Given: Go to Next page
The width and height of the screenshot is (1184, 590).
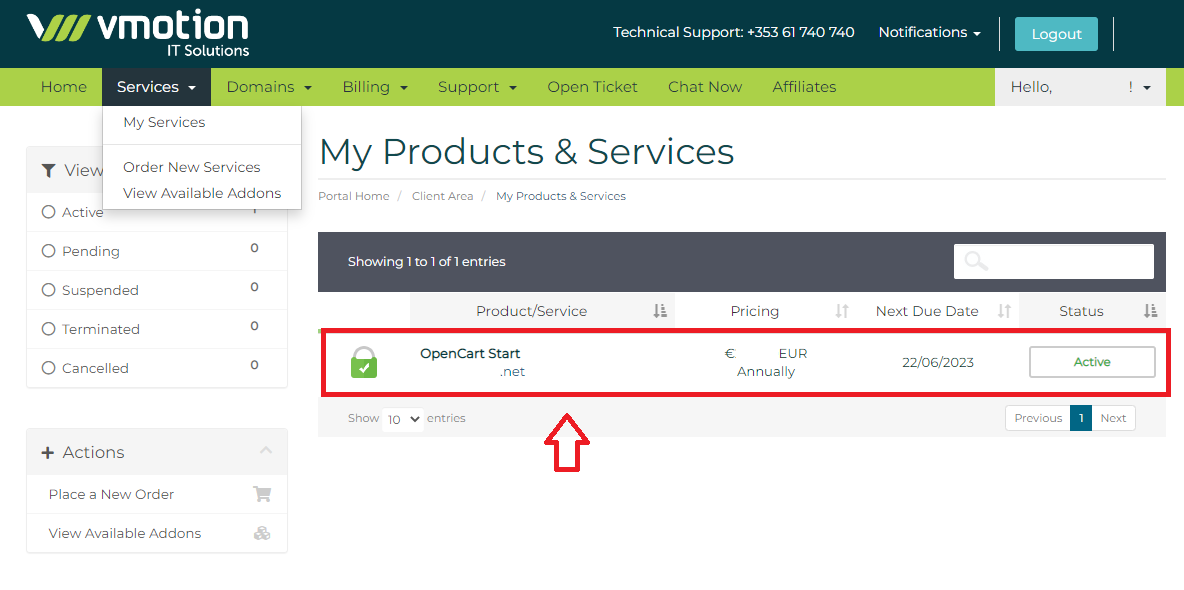Looking at the screenshot, I should pyautogui.click(x=1113, y=418).
